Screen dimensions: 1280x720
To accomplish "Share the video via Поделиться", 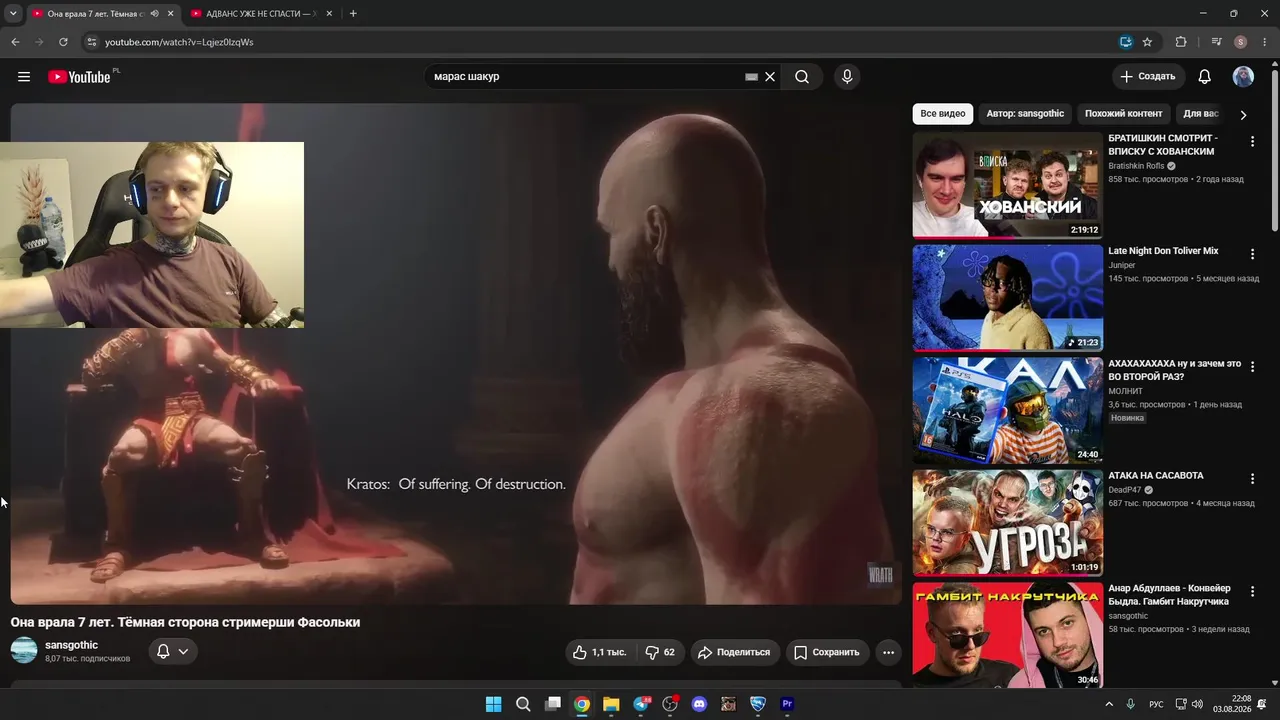I will pos(735,652).
